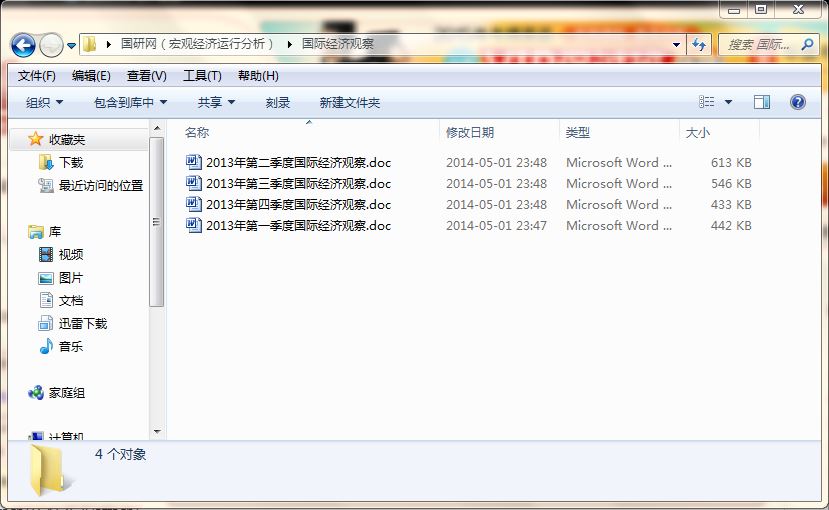829x510 pixels.
Task: Select 2013年第一季度国际经济观察.doc file
Action: pos(298,226)
